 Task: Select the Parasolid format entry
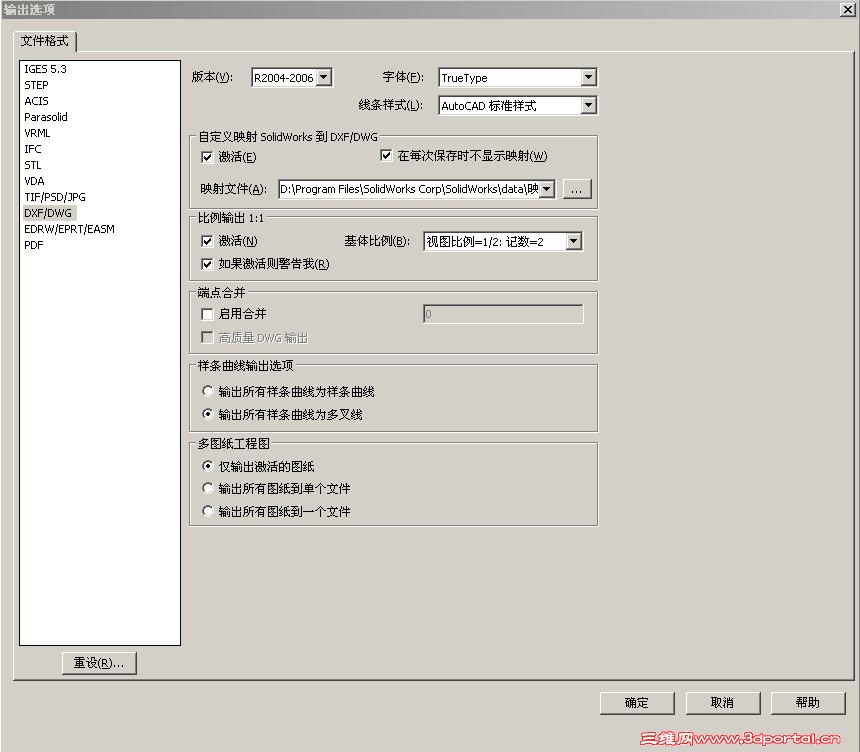[x=44, y=117]
